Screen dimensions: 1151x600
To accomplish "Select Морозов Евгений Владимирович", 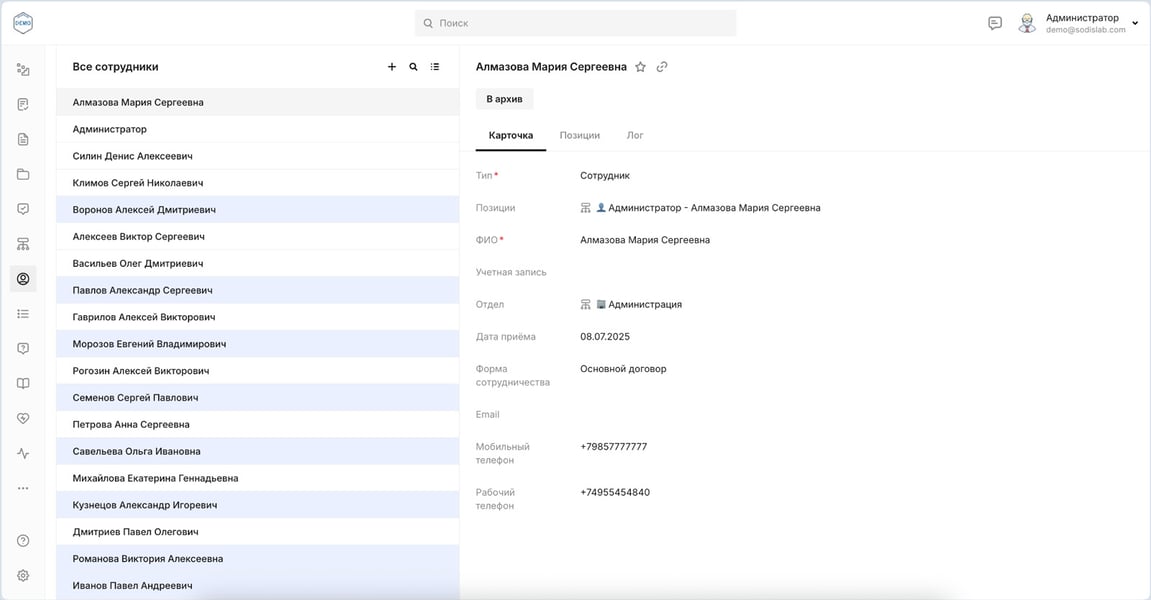I will [258, 344].
